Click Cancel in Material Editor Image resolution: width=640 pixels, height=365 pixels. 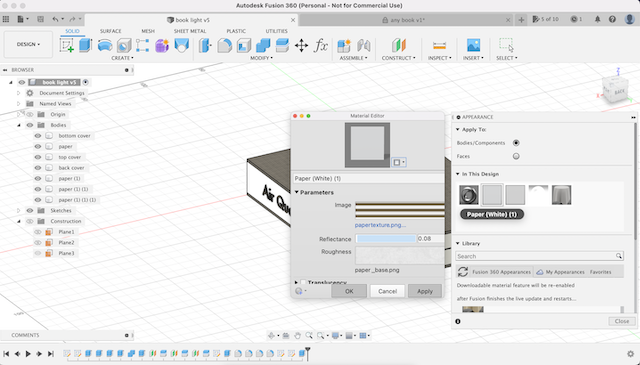click(387, 291)
